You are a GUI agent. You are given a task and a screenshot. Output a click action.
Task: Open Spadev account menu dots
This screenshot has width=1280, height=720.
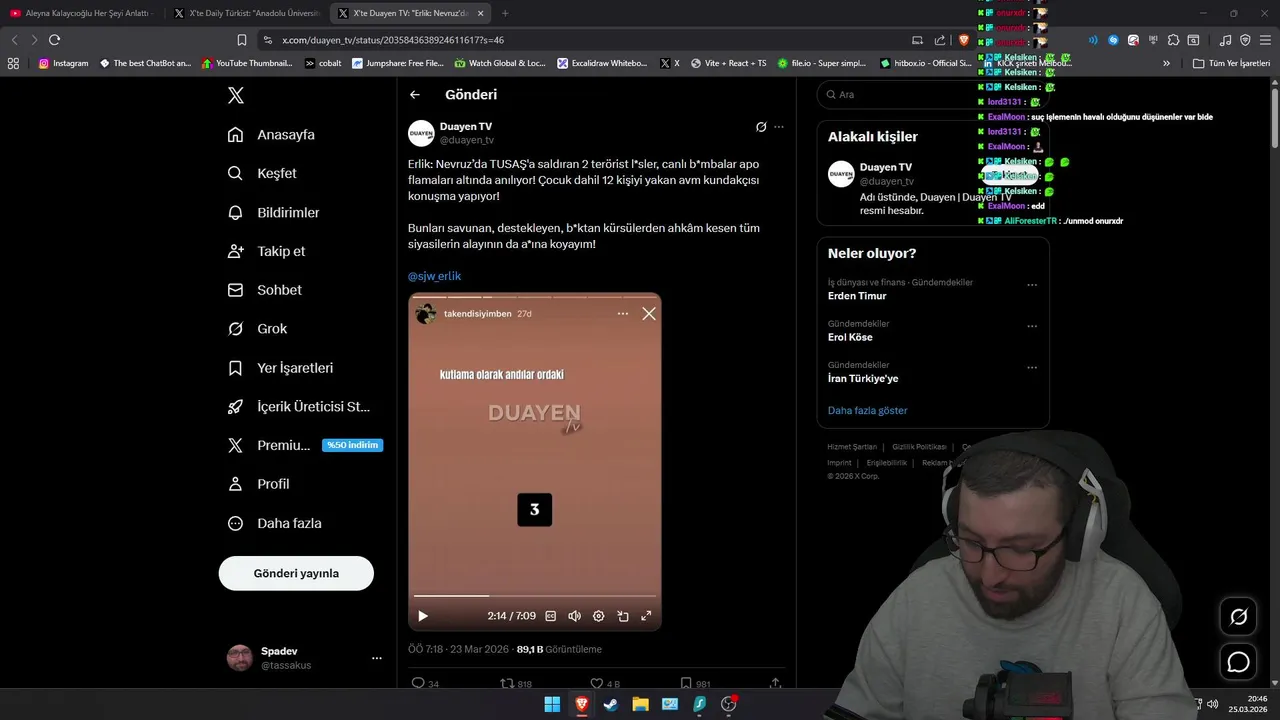click(377, 658)
